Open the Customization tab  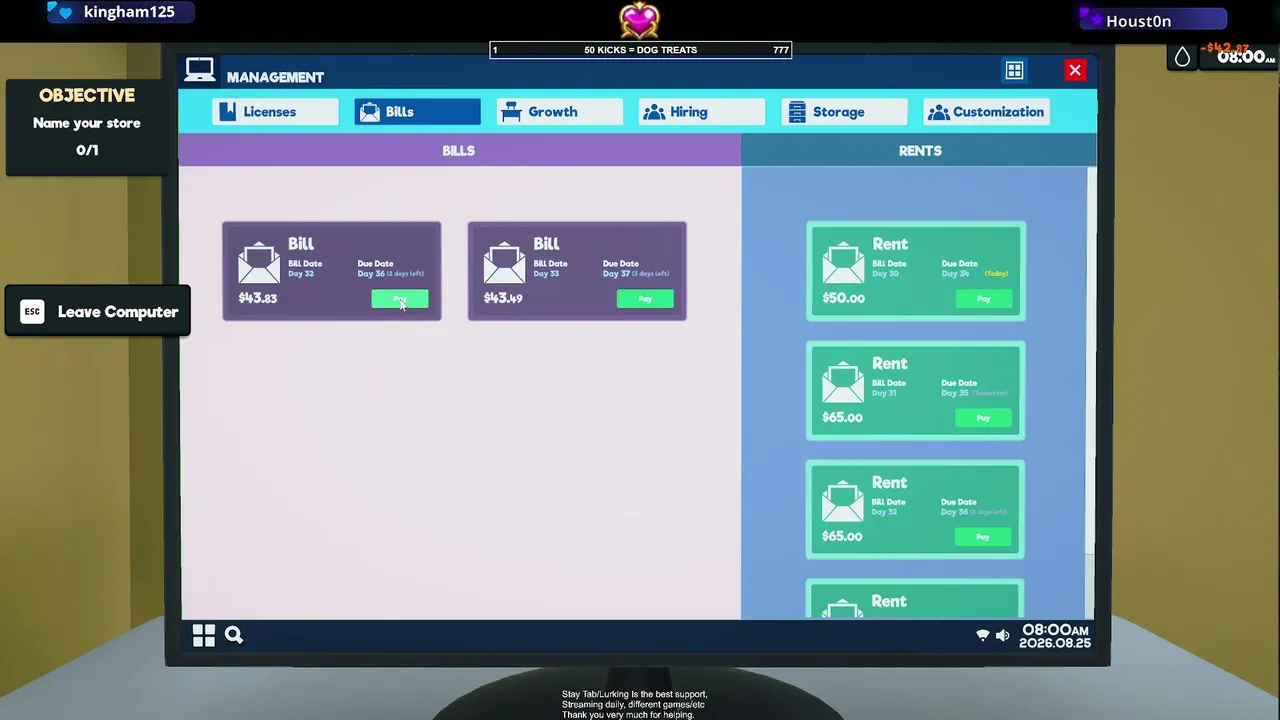[987, 112]
